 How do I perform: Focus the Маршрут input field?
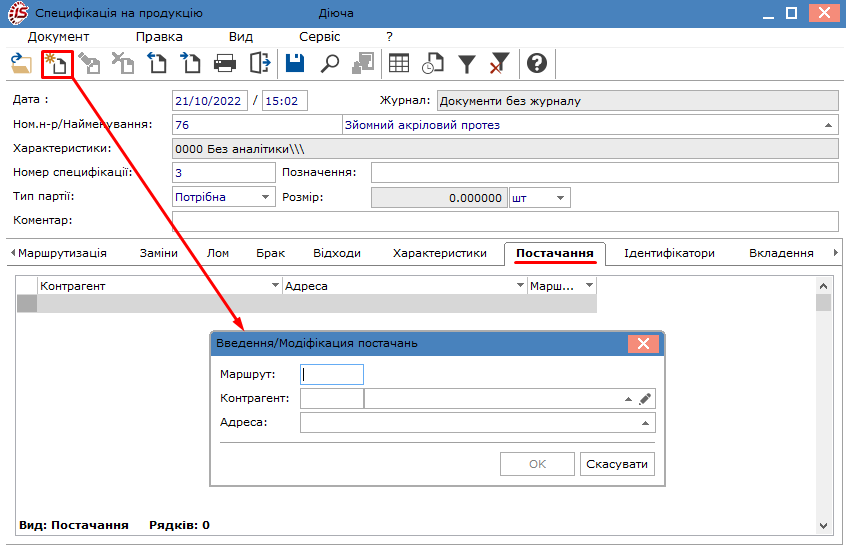(x=332, y=375)
